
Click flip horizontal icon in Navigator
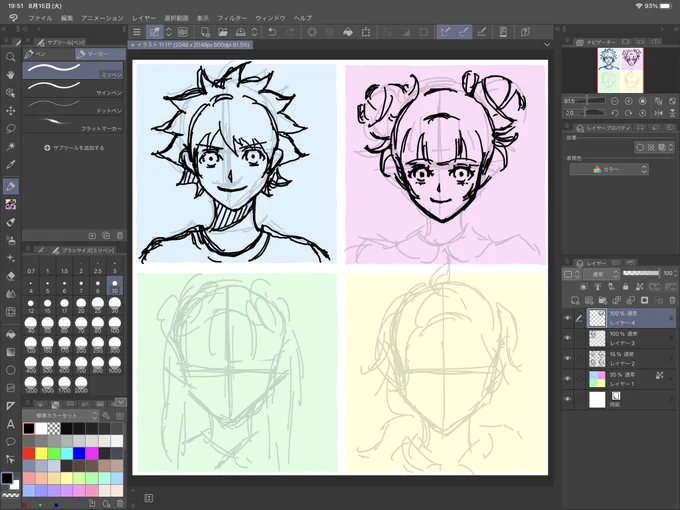click(x=658, y=113)
